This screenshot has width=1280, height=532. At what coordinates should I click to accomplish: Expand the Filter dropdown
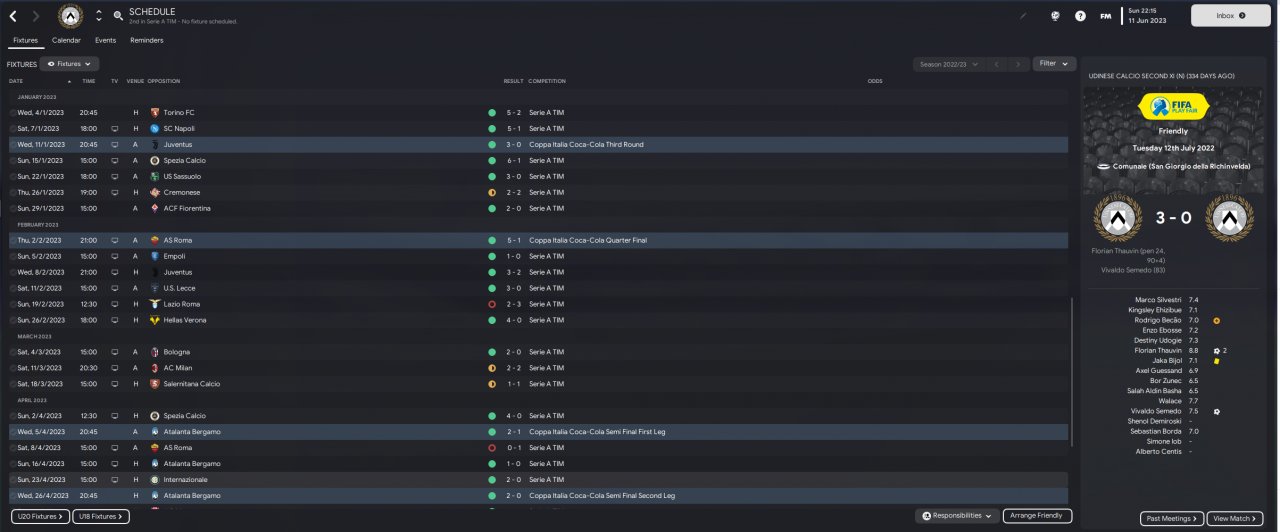[1054, 63]
